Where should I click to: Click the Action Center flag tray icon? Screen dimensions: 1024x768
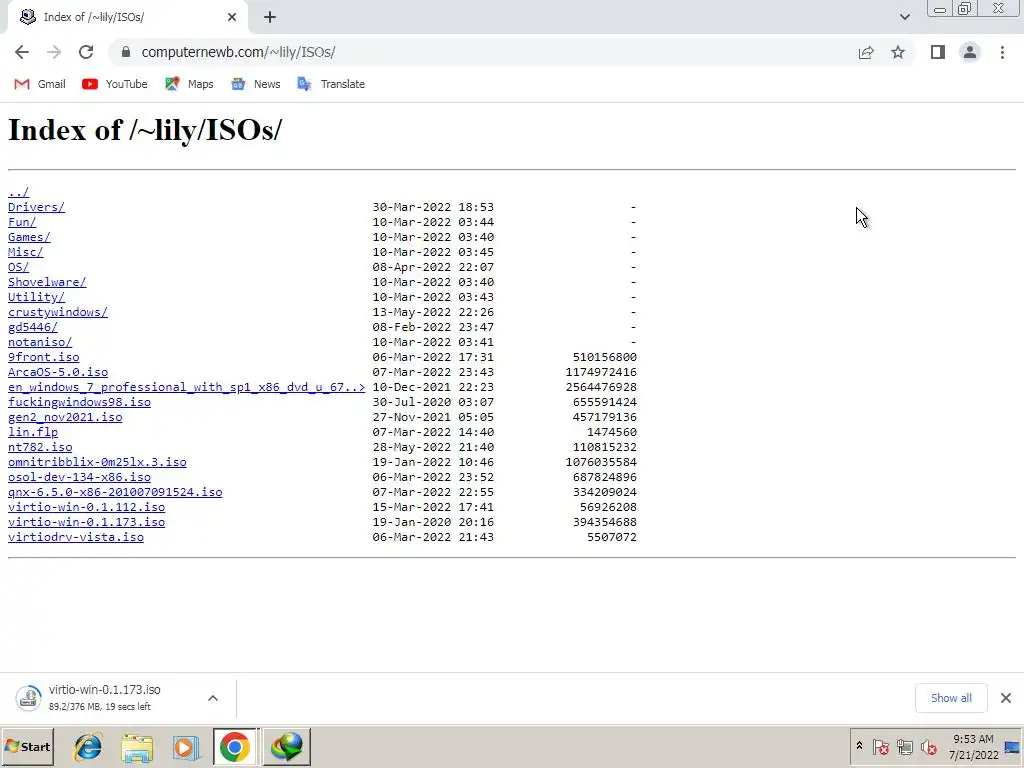tap(880, 746)
